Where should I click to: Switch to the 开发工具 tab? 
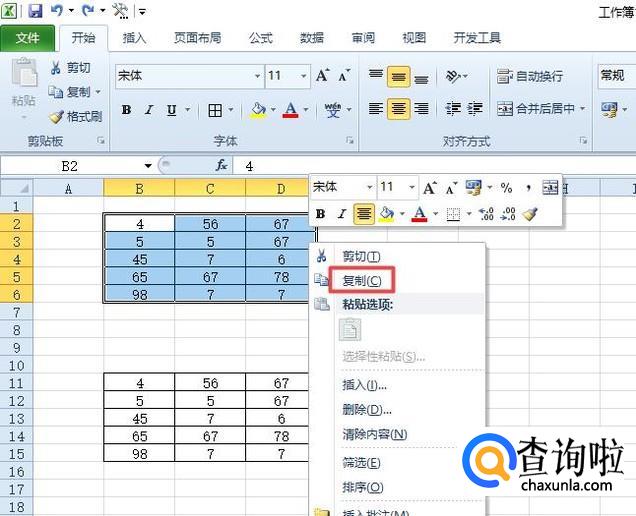click(477, 38)
